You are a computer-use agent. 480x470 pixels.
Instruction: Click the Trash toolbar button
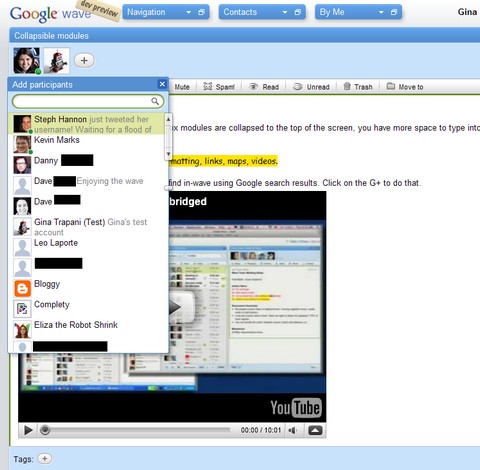[358, 87]
